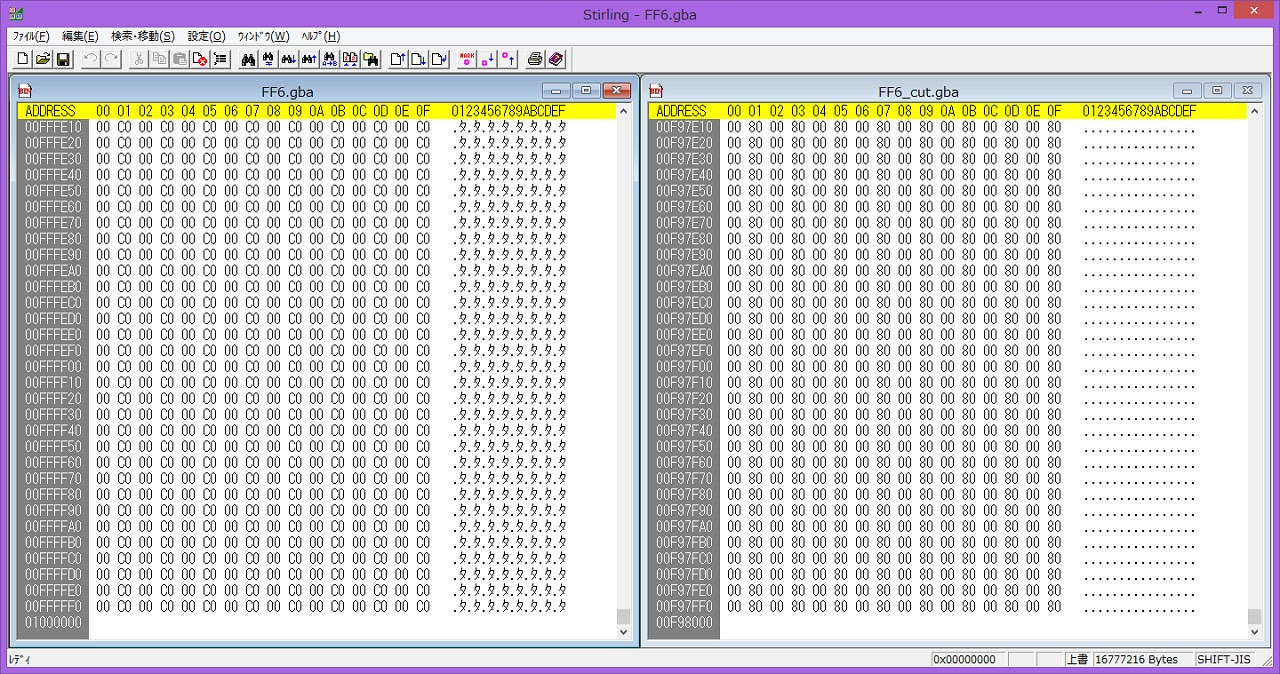Click the Open file folder icon

pos(42,59)
